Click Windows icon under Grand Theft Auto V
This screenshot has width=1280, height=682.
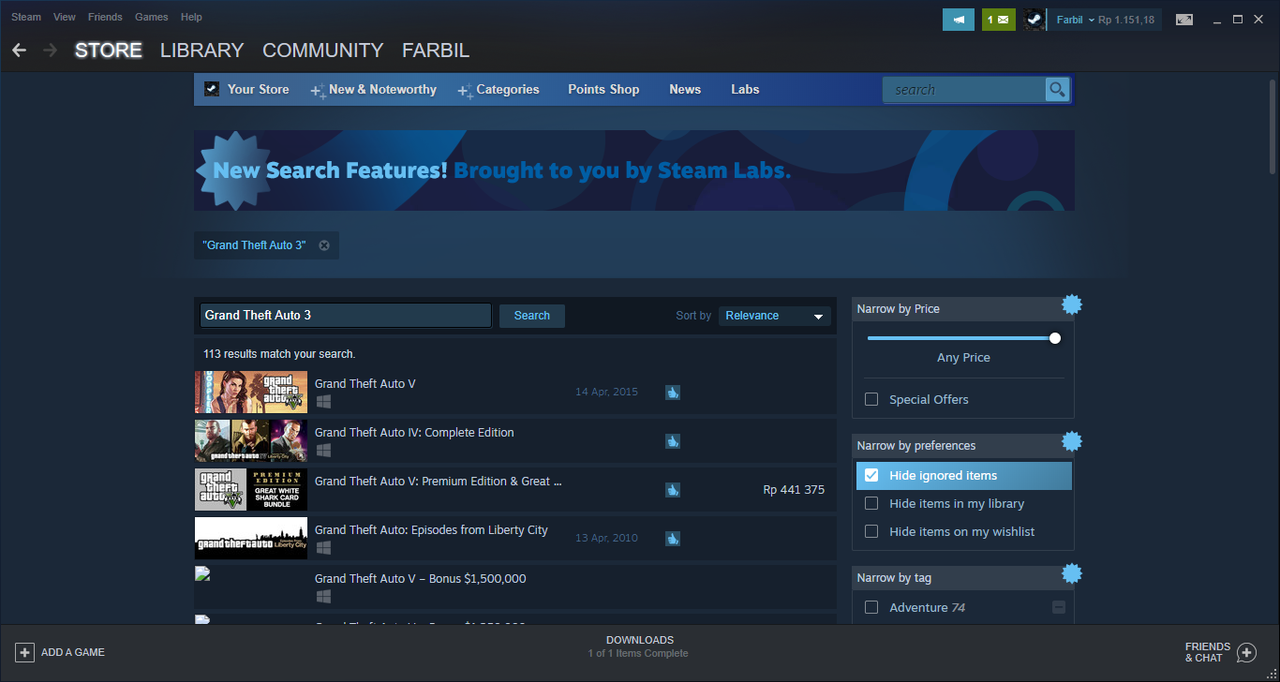[x=323, y=401]
